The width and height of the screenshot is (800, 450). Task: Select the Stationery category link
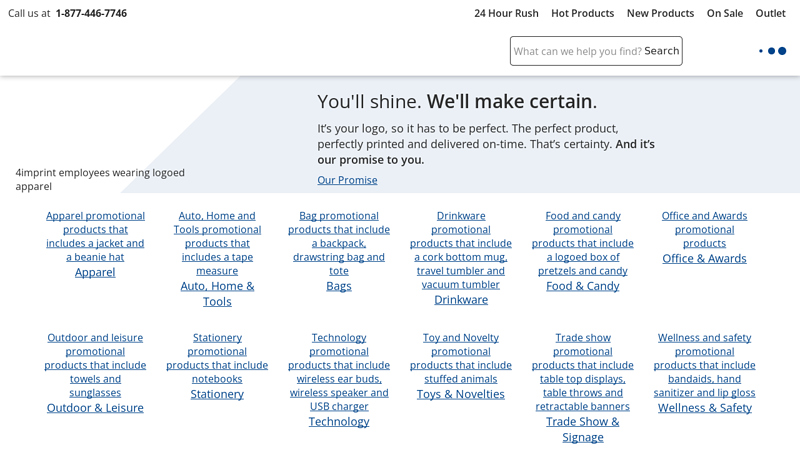click(x=217, y=394)
